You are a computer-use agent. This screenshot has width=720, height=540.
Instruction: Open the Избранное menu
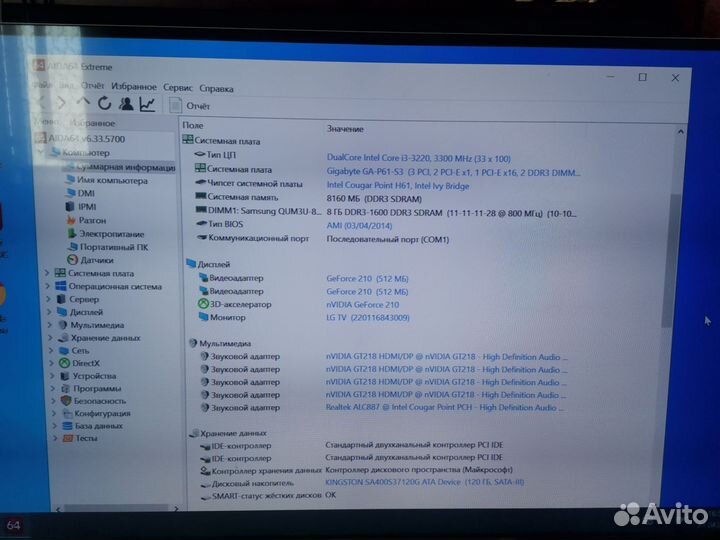134,86
